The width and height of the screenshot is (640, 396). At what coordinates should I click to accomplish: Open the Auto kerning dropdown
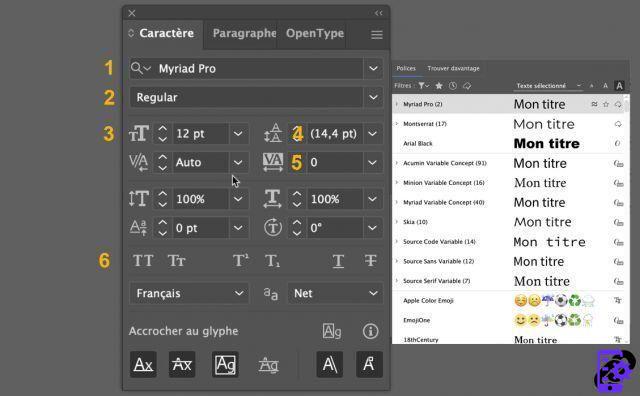point(238,162)
